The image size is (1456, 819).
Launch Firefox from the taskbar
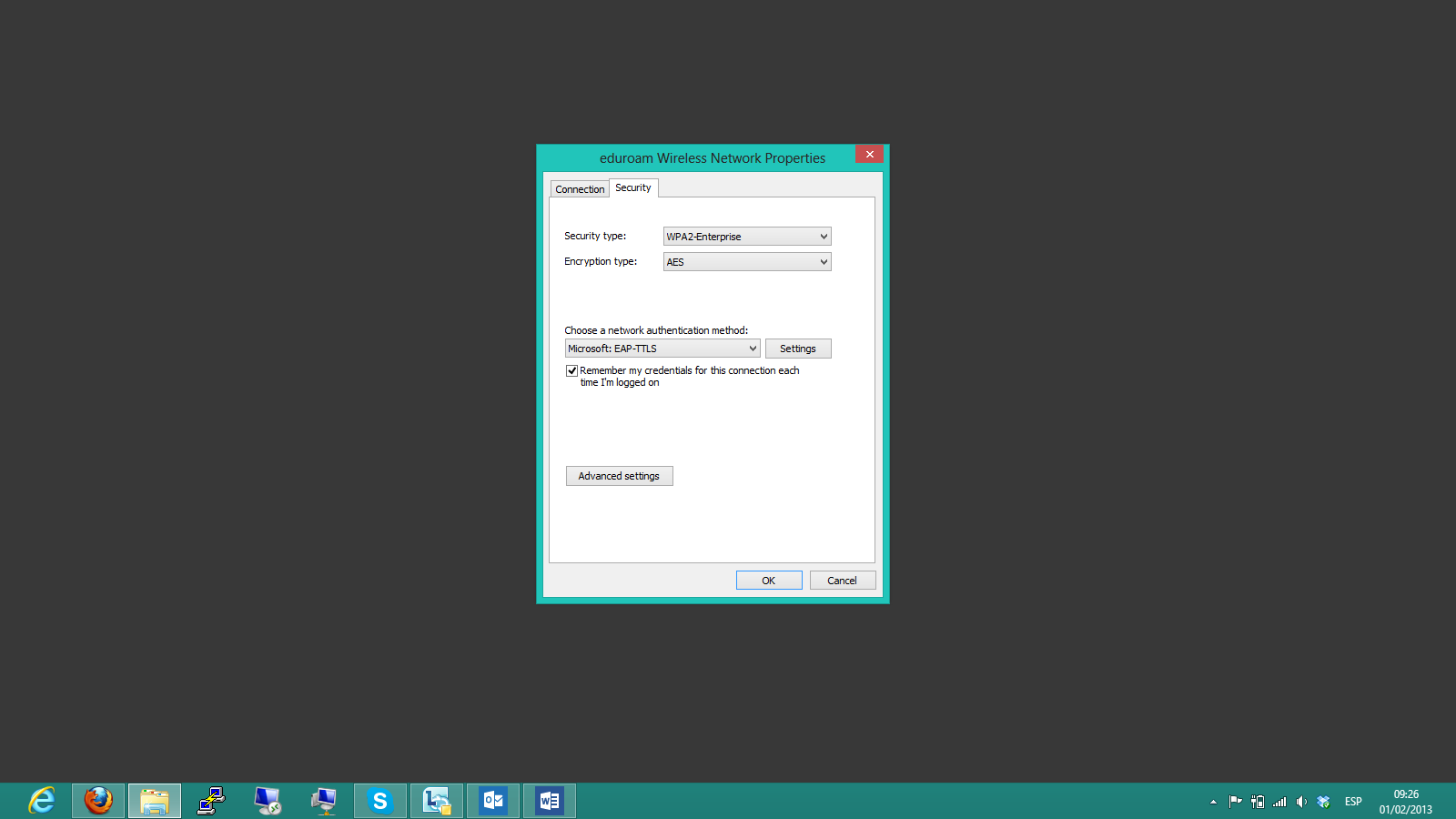click(98, 801)
